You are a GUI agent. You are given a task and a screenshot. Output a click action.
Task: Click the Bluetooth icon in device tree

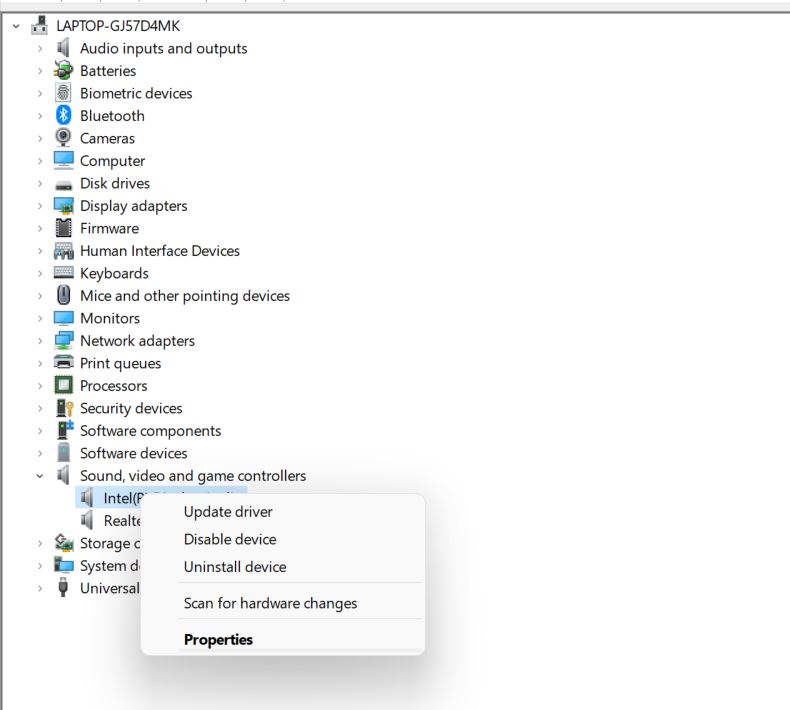[x=63, y=116]
